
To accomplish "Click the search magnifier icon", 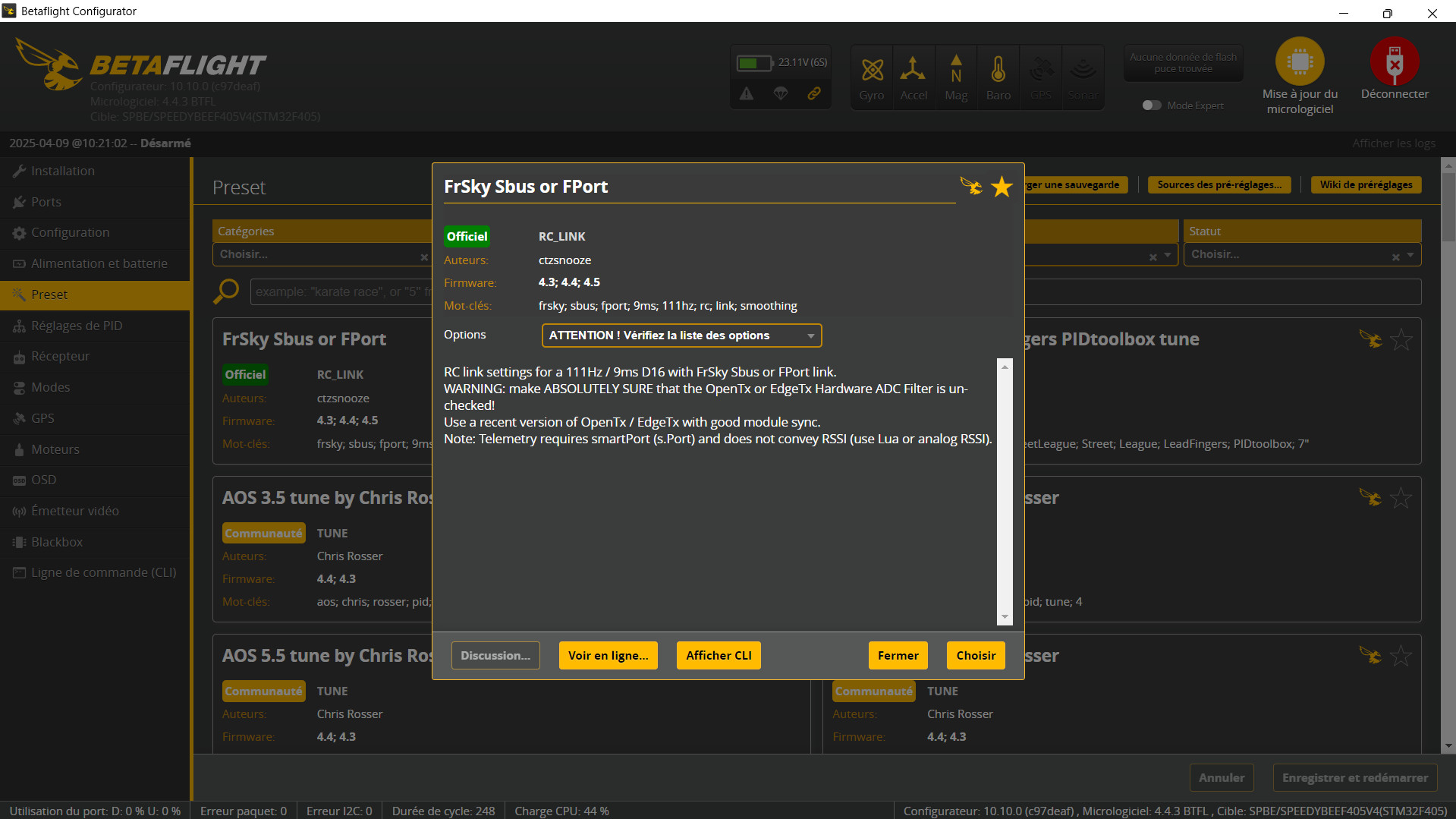I will coord(226,291).
